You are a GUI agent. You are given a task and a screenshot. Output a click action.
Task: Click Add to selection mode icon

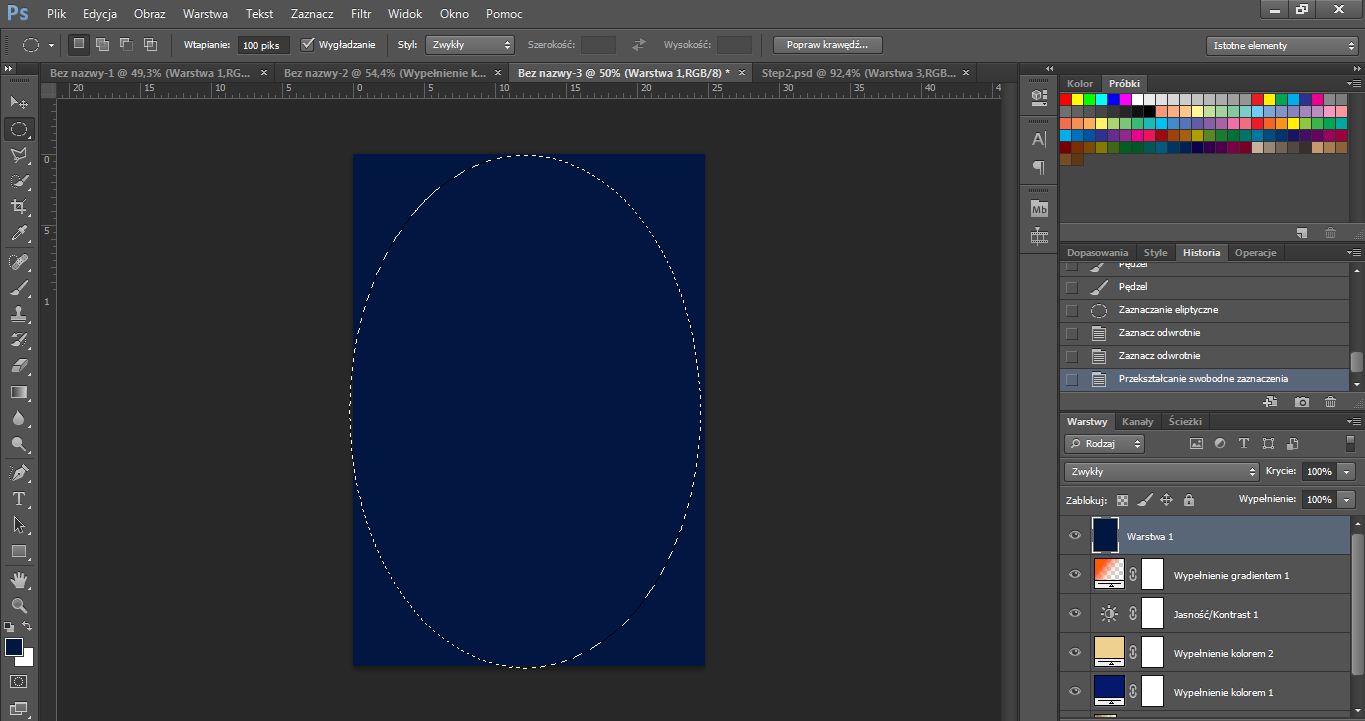102,45
